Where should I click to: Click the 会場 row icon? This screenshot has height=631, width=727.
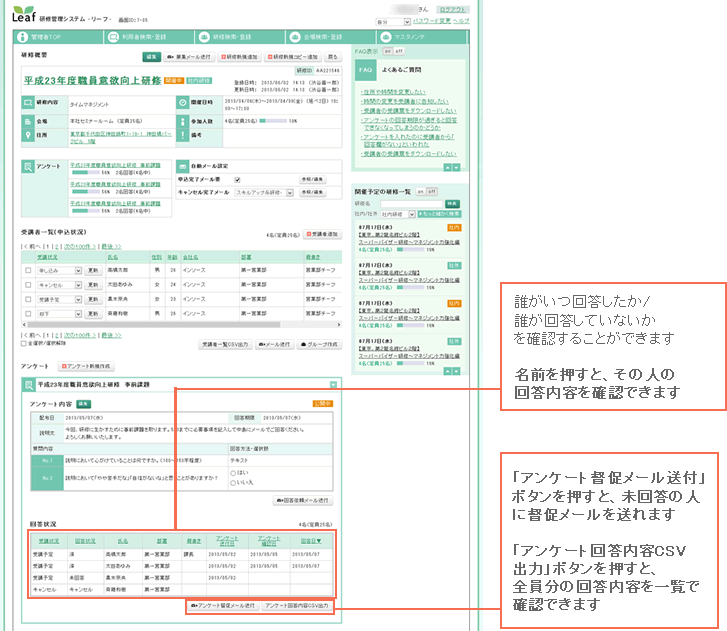click(x=28, y=121)
